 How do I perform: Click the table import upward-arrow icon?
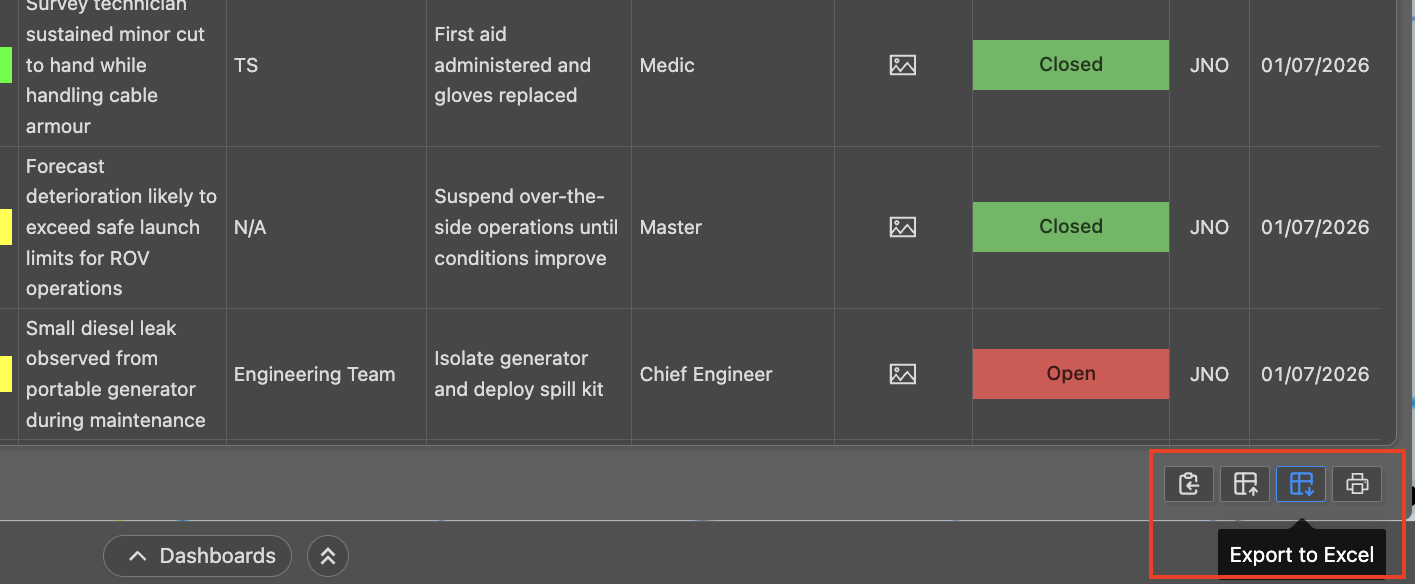coord(1245,484)
